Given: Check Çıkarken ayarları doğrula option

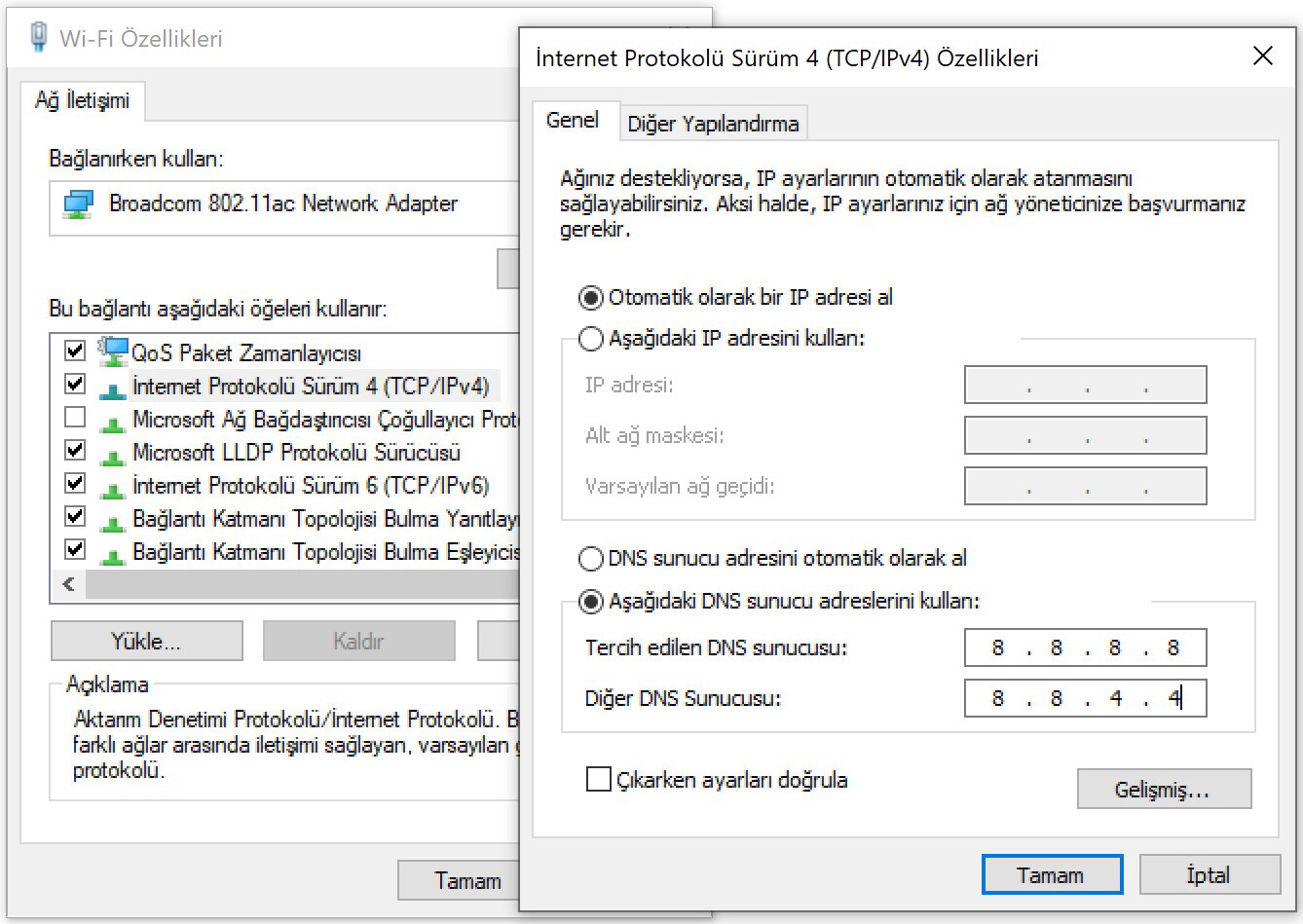Looking at the screenshot, I should pos(599,780).
